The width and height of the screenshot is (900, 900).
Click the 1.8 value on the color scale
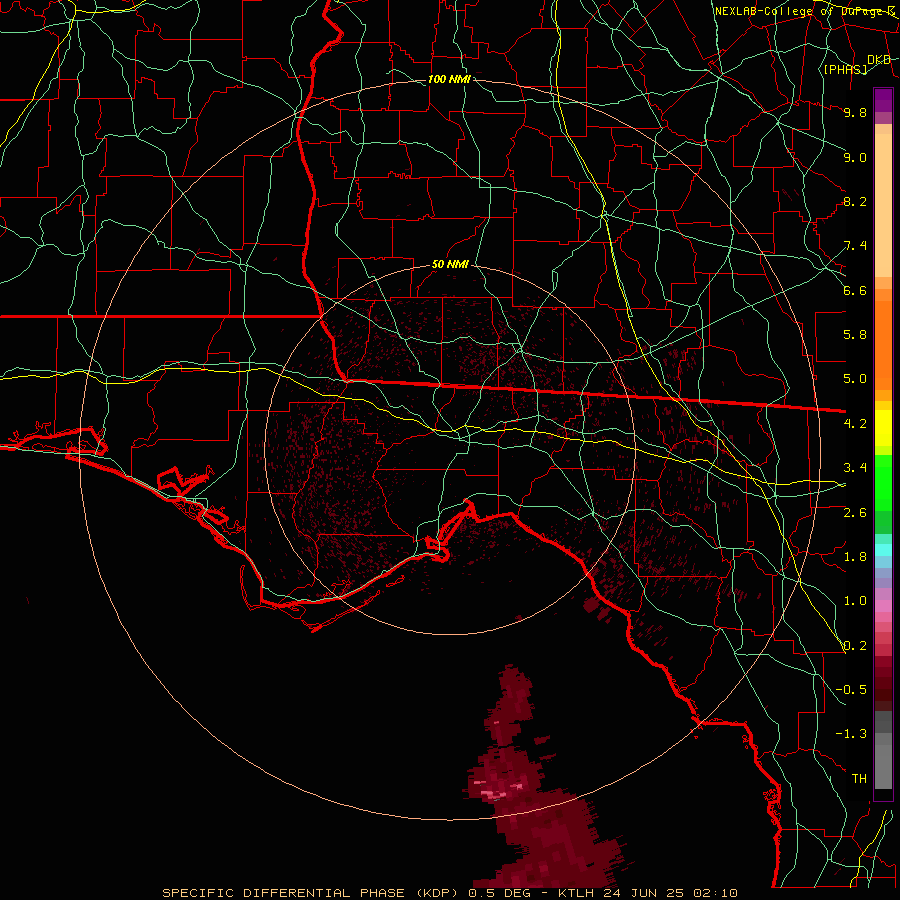point(855,557)
